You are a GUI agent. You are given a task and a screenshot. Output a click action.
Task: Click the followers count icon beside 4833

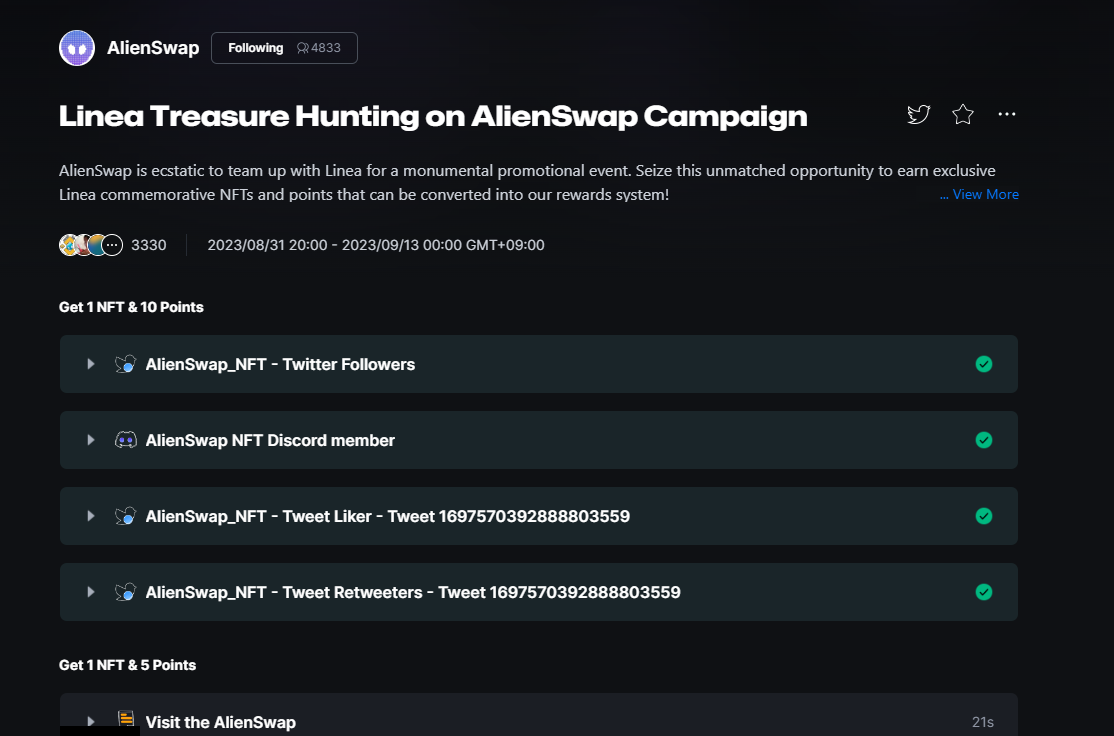point(303,48)
